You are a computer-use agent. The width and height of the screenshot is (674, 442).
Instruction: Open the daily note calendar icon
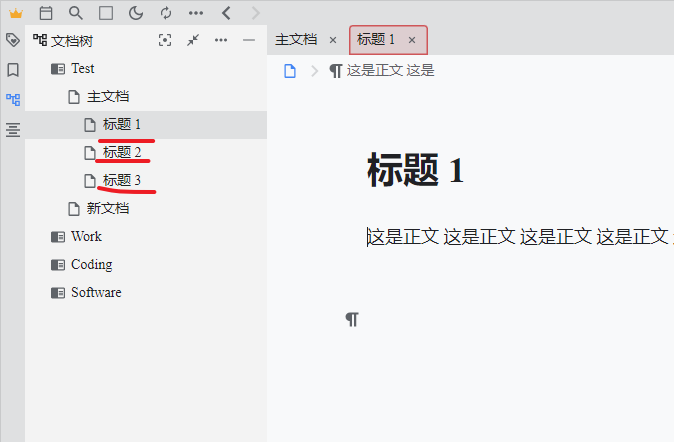point(46,13)
